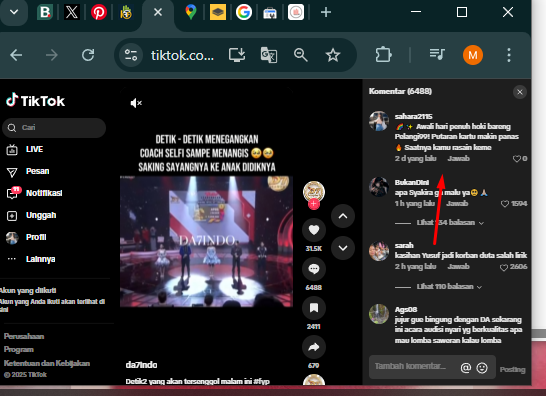Reply to BukanDini's comment via Jawab

pyautogui.click(x=457, y=203)
